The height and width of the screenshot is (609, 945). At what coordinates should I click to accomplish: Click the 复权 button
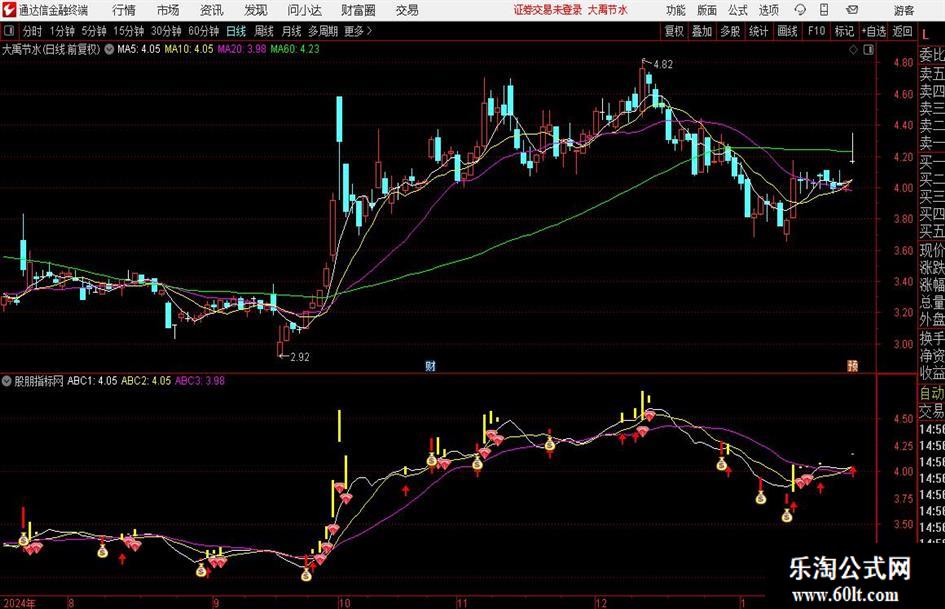click(674, 31)
